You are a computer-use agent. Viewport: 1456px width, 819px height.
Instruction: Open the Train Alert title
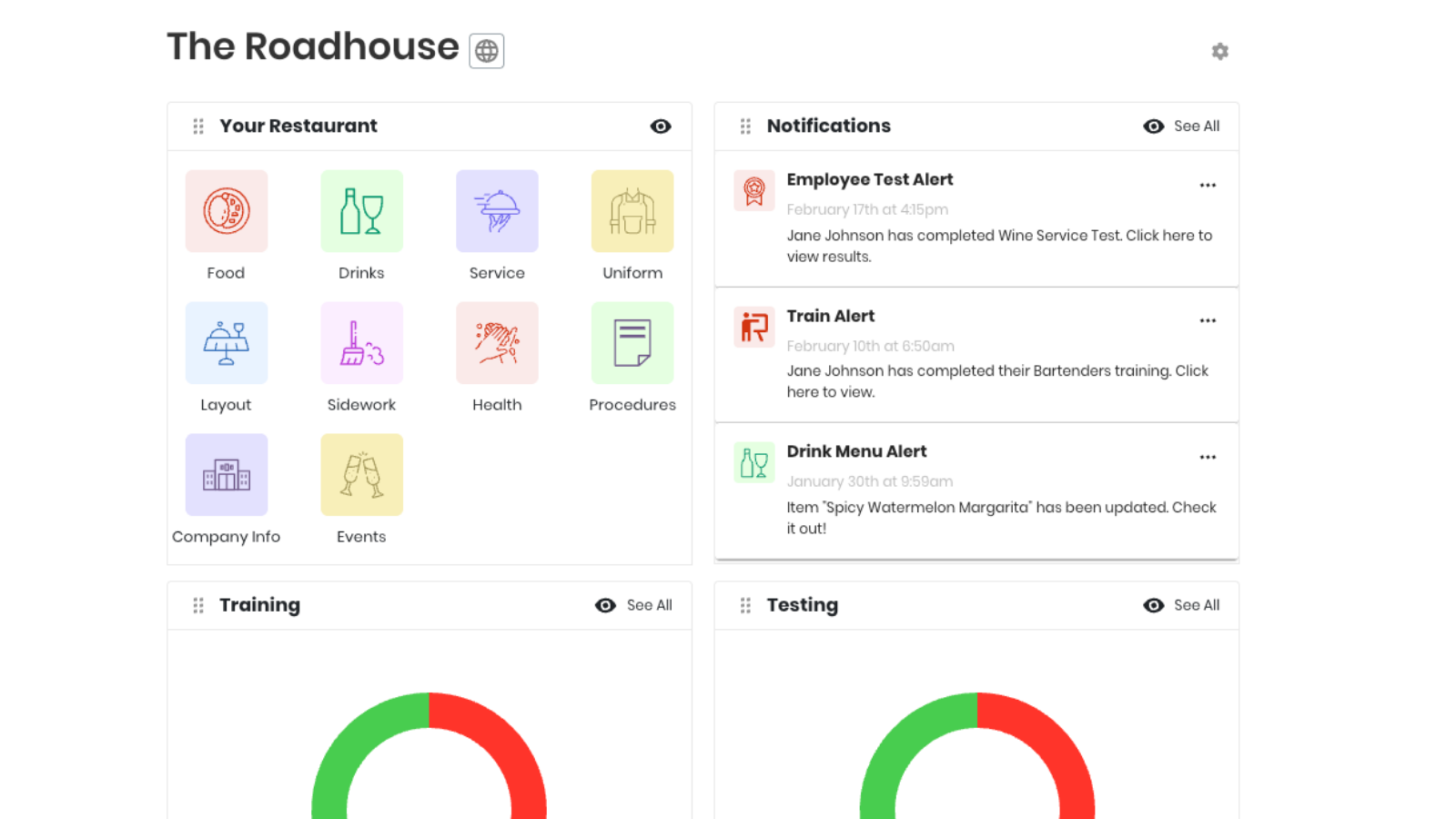click(831, 316)
